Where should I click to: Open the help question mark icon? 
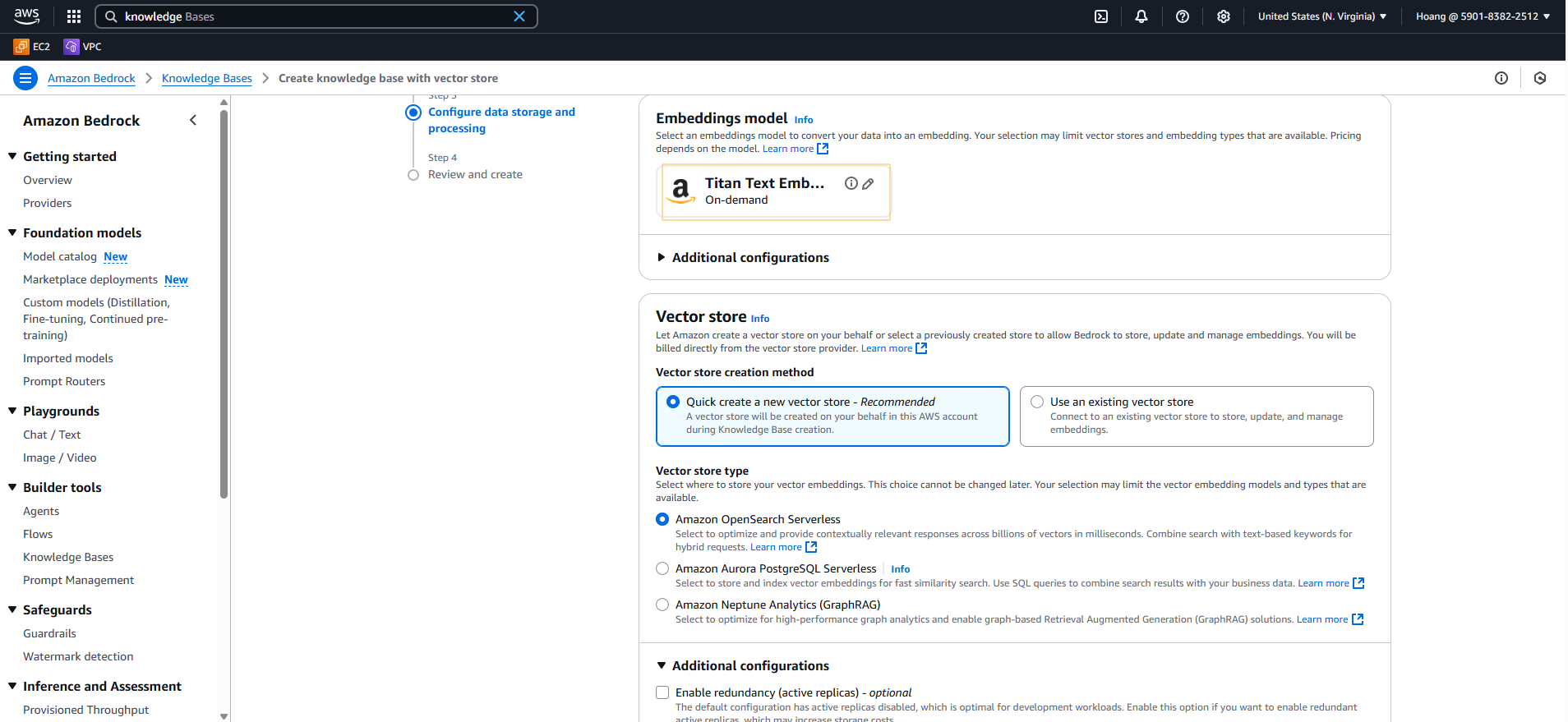tap(1183, 16)
